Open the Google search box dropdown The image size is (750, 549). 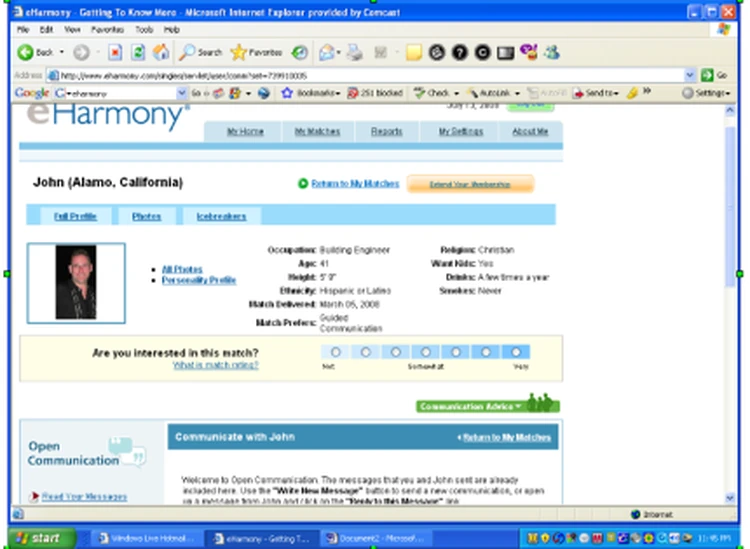click(x=181, y=93)
